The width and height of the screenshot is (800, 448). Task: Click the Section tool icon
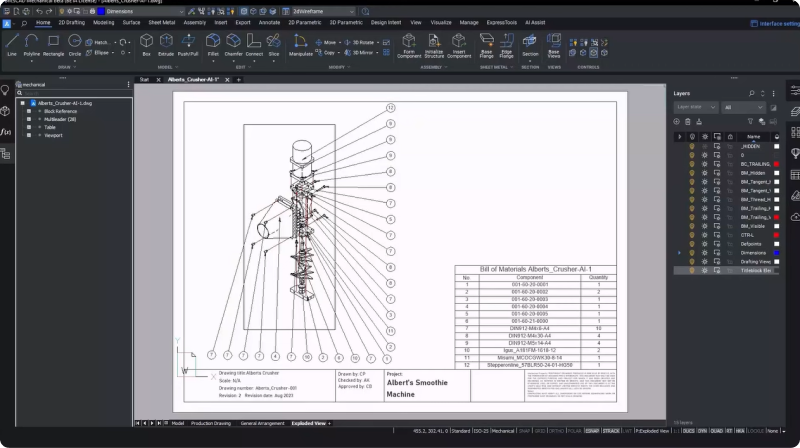[x=530, y=42]
